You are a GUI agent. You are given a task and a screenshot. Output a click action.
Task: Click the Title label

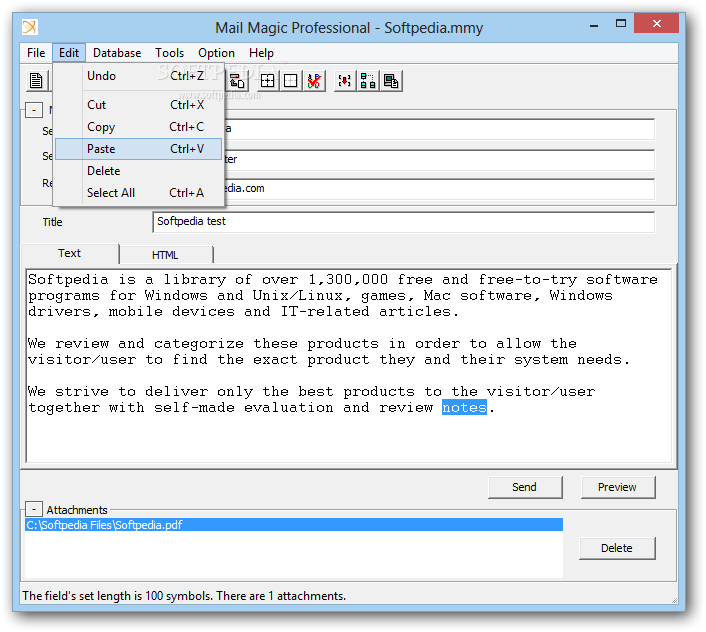point(53,222)
